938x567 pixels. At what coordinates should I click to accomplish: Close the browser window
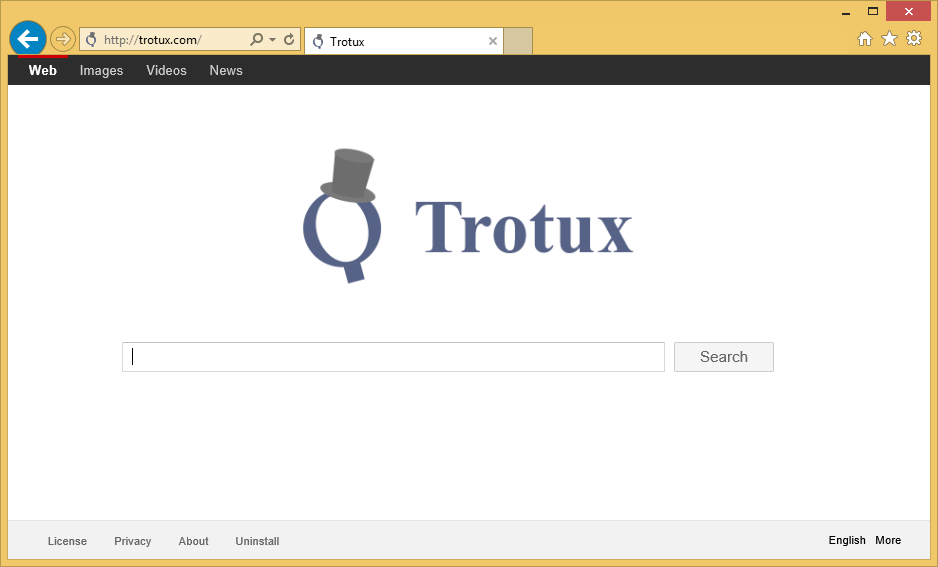point(908,11)
